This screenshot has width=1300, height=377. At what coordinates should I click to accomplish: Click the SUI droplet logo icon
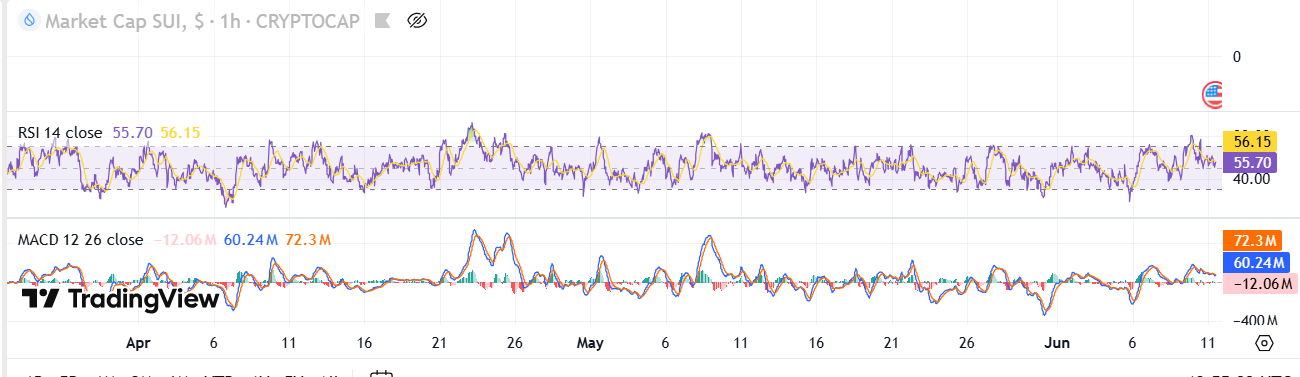pyautogui.click(x=29, y=20)
